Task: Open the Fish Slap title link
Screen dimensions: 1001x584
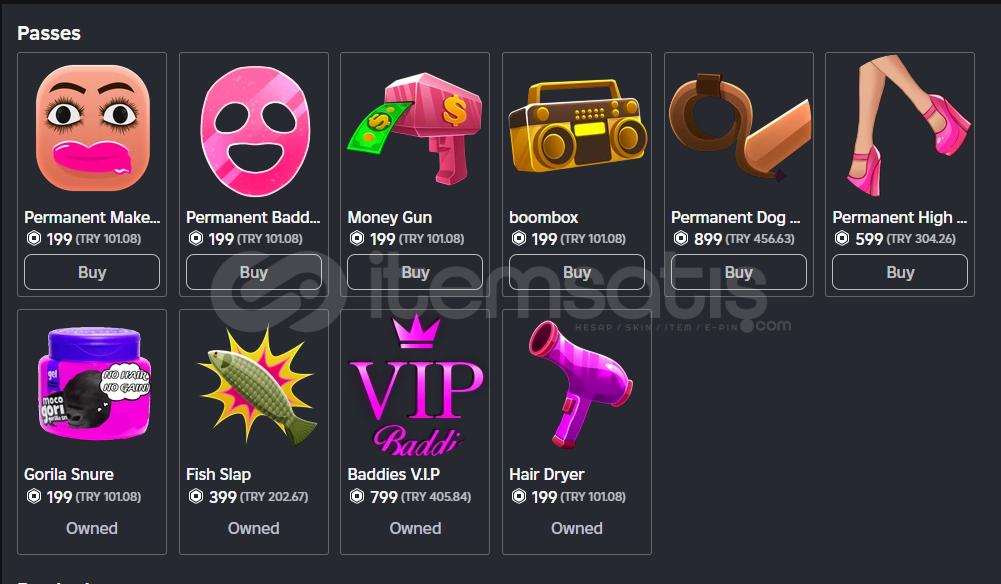Action: click(x=218, y=474)
